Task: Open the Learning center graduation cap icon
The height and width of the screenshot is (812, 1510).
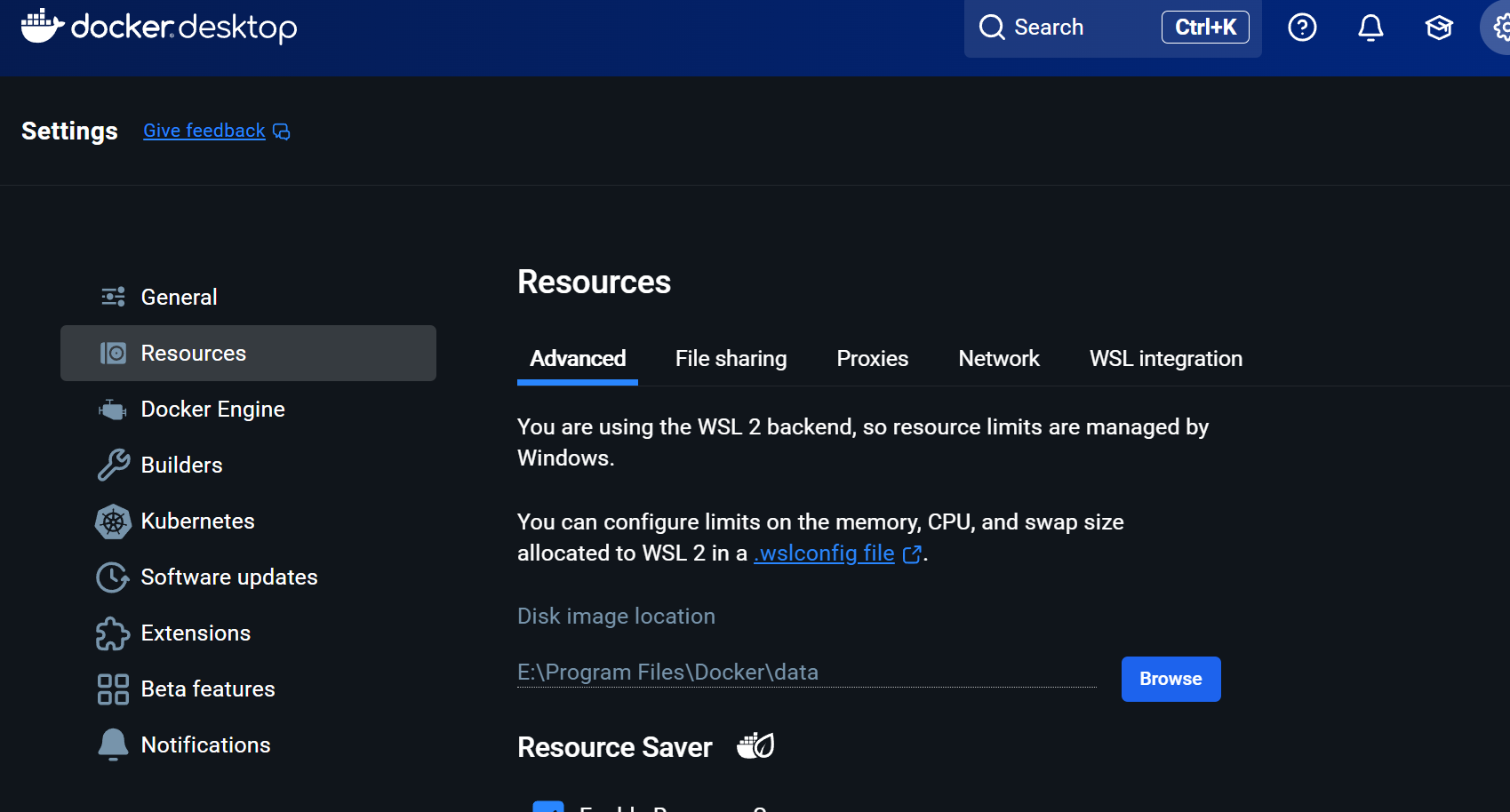Action: click(1439, 28)
